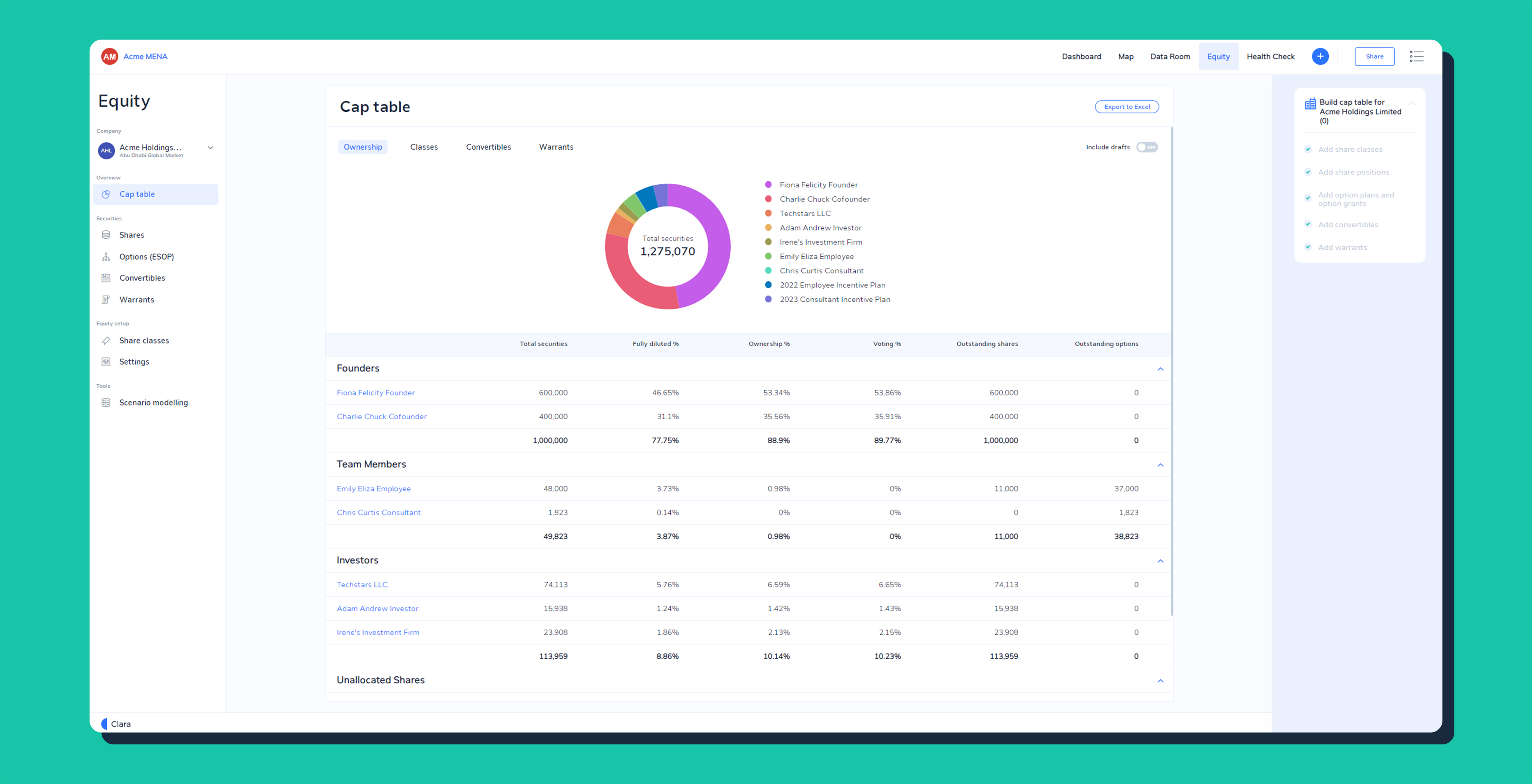Viewport: 1532px width, 784px height.
Task: Click the Export to Excel button
Action: pyautogui.click(x=1127, y=107)
